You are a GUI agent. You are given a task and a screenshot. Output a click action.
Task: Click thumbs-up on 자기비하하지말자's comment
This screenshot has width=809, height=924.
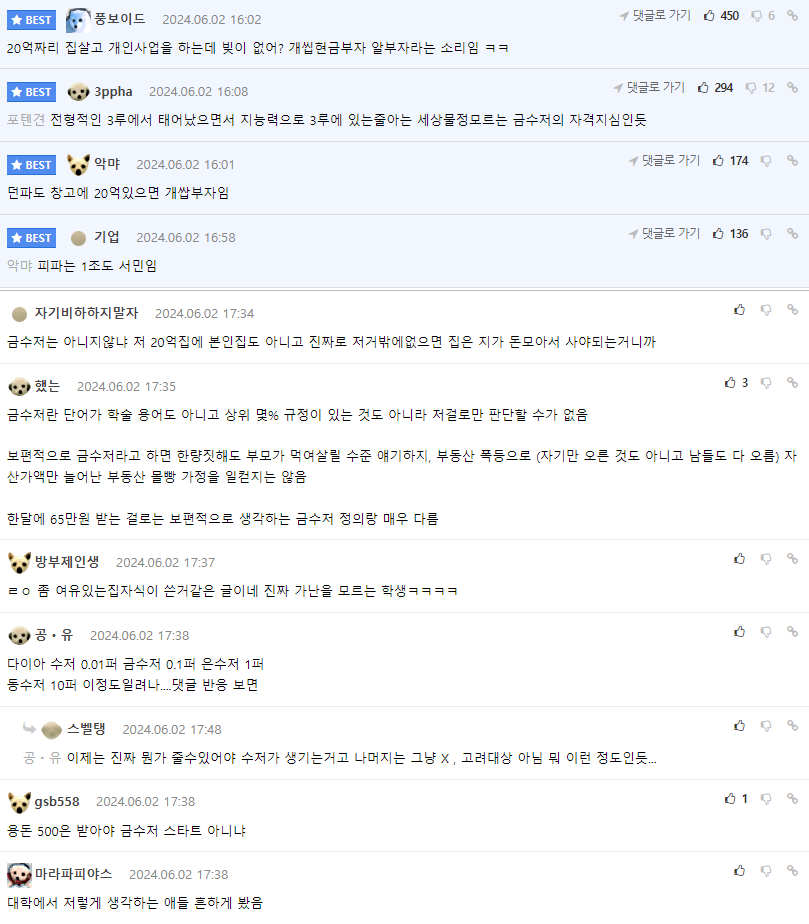point(739,310)
